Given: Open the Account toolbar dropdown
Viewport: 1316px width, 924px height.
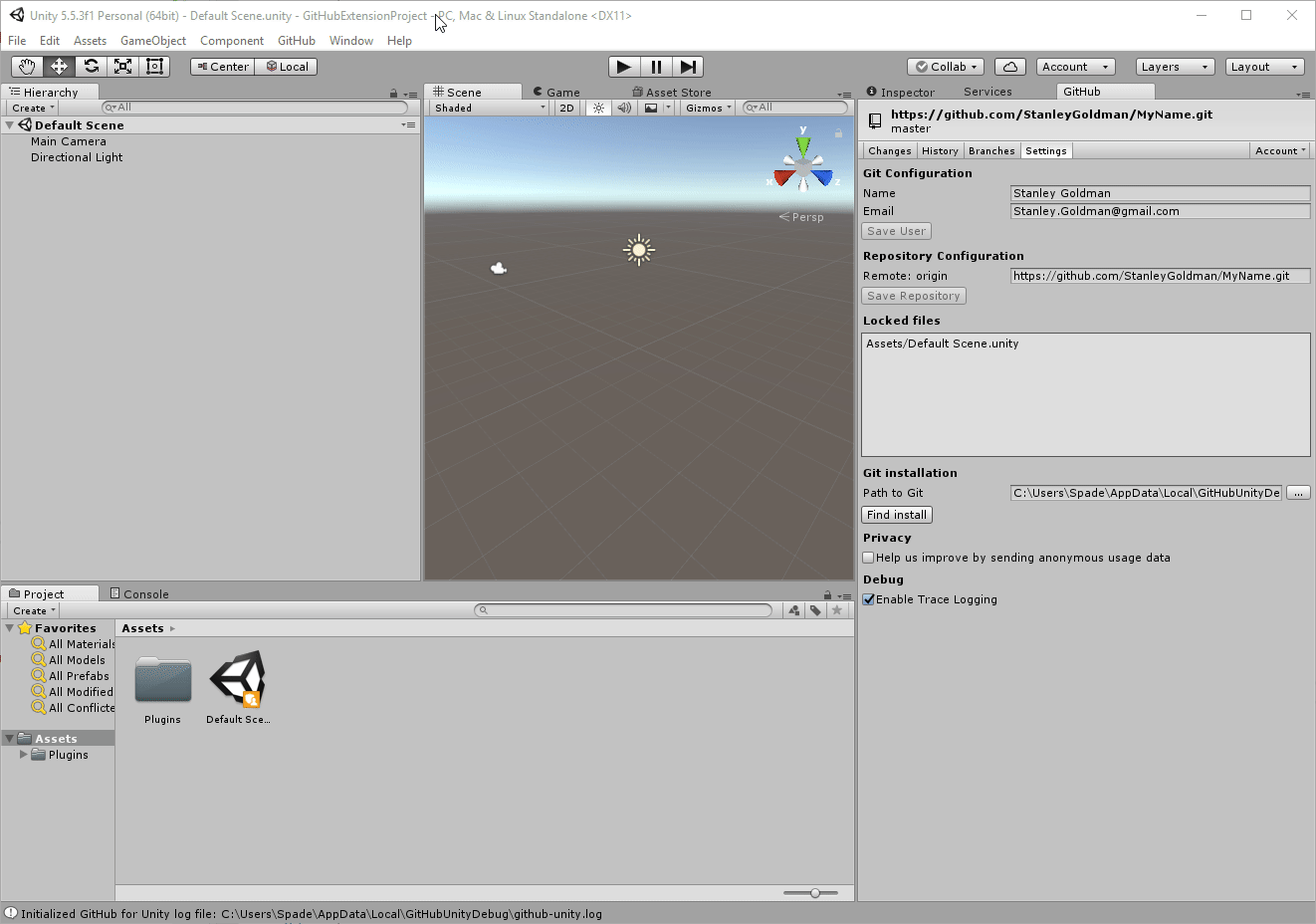Looking at the screenshot, I should [x=1075, y=67].
